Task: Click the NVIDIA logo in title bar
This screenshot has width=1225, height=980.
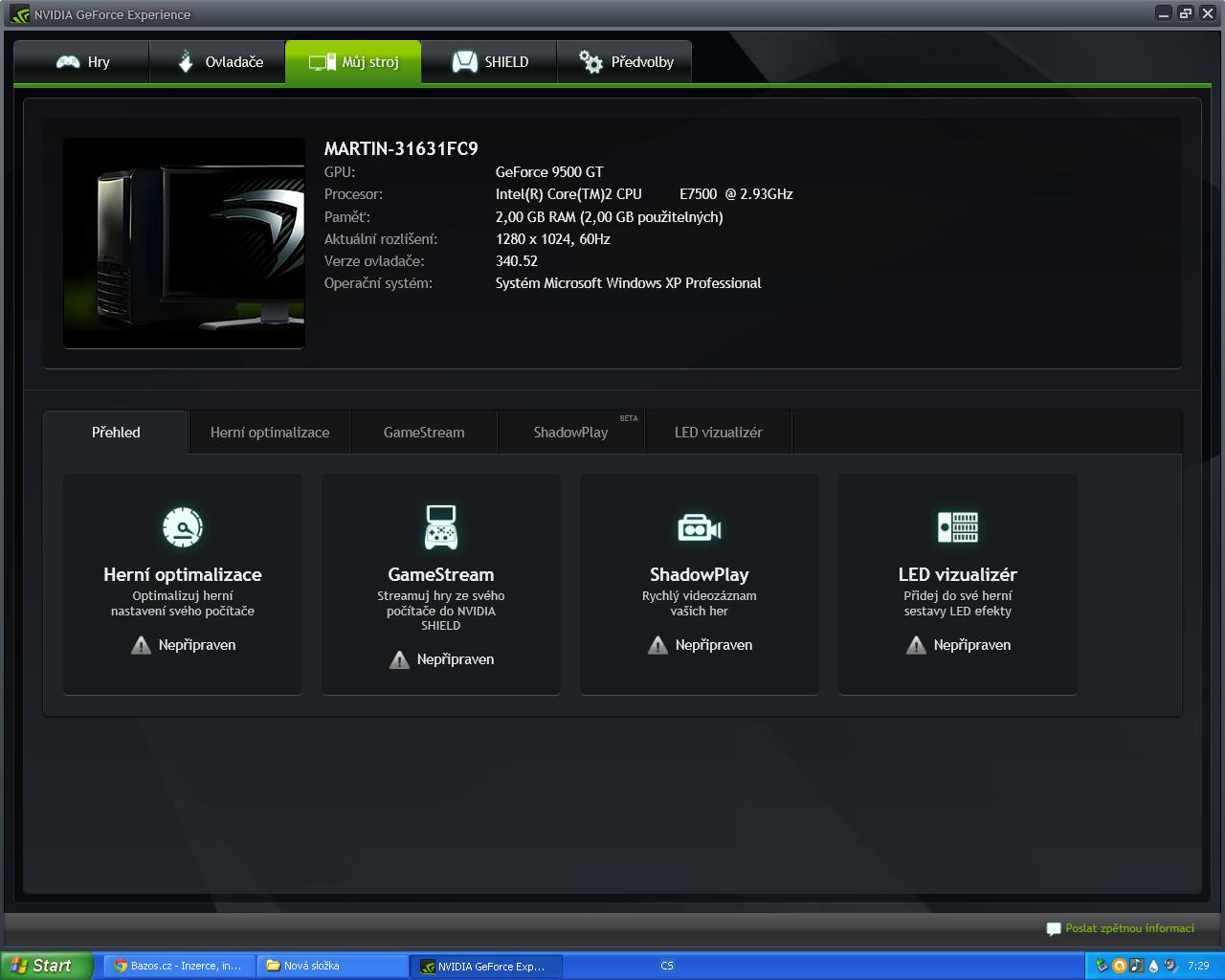Action: (x=20, y=14)
